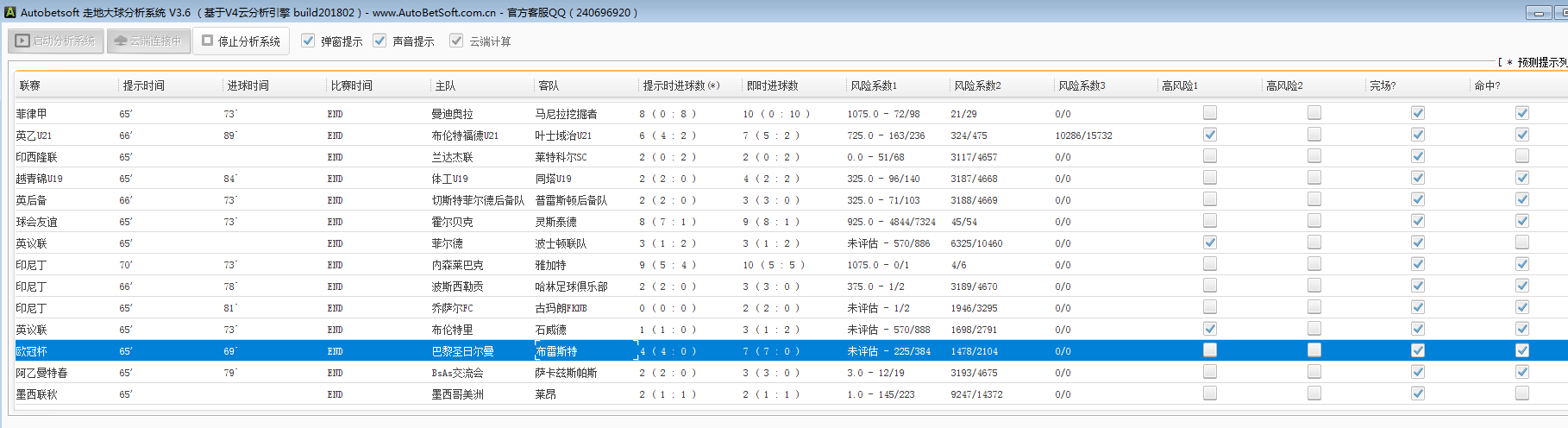The image size is (1568, 428).
Task: Toggle the 云端计算 checkbox
Action: coord(456,41)
